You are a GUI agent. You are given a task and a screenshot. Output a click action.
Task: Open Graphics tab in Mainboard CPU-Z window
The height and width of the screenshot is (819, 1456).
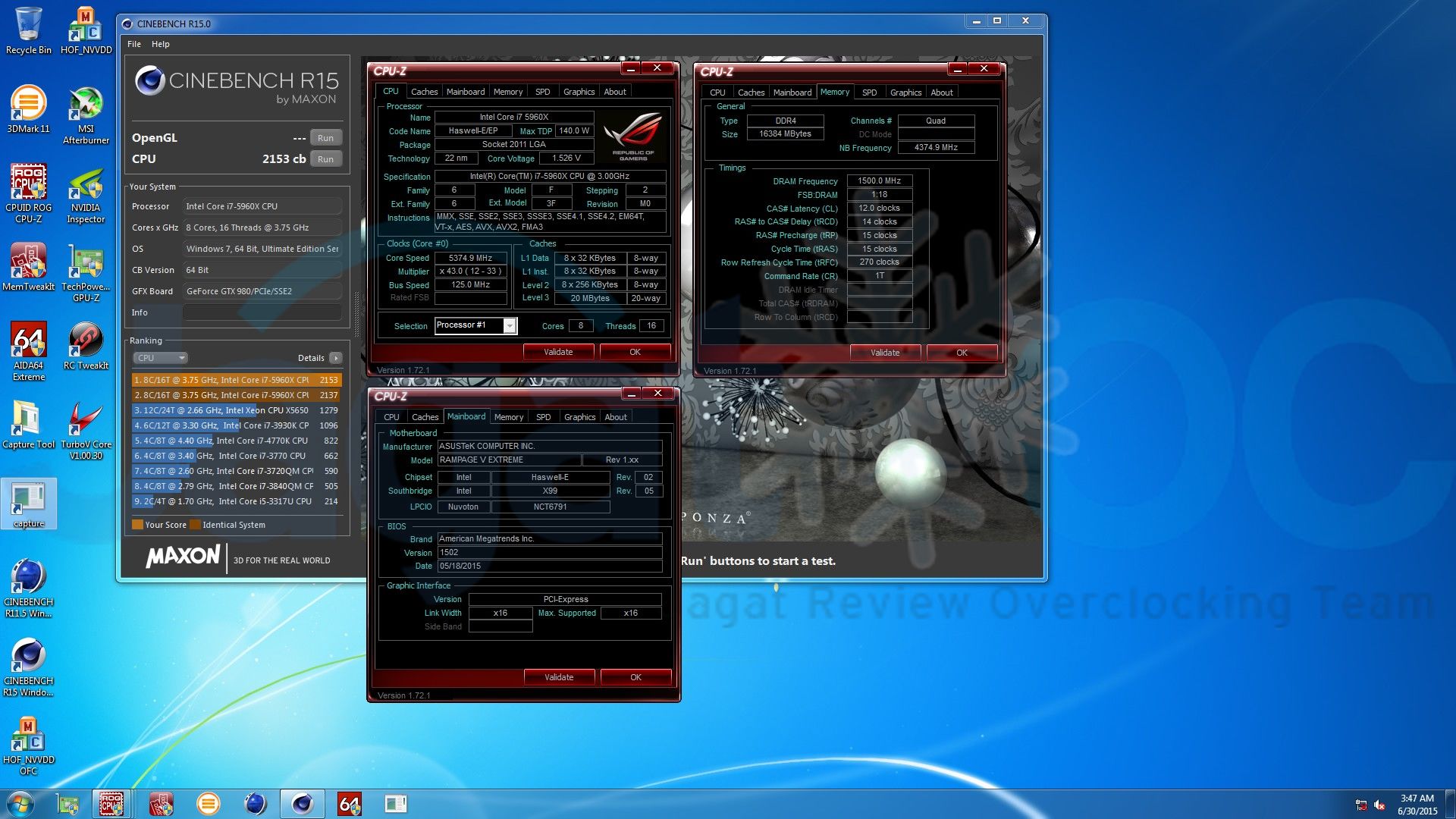coord(580,417)
